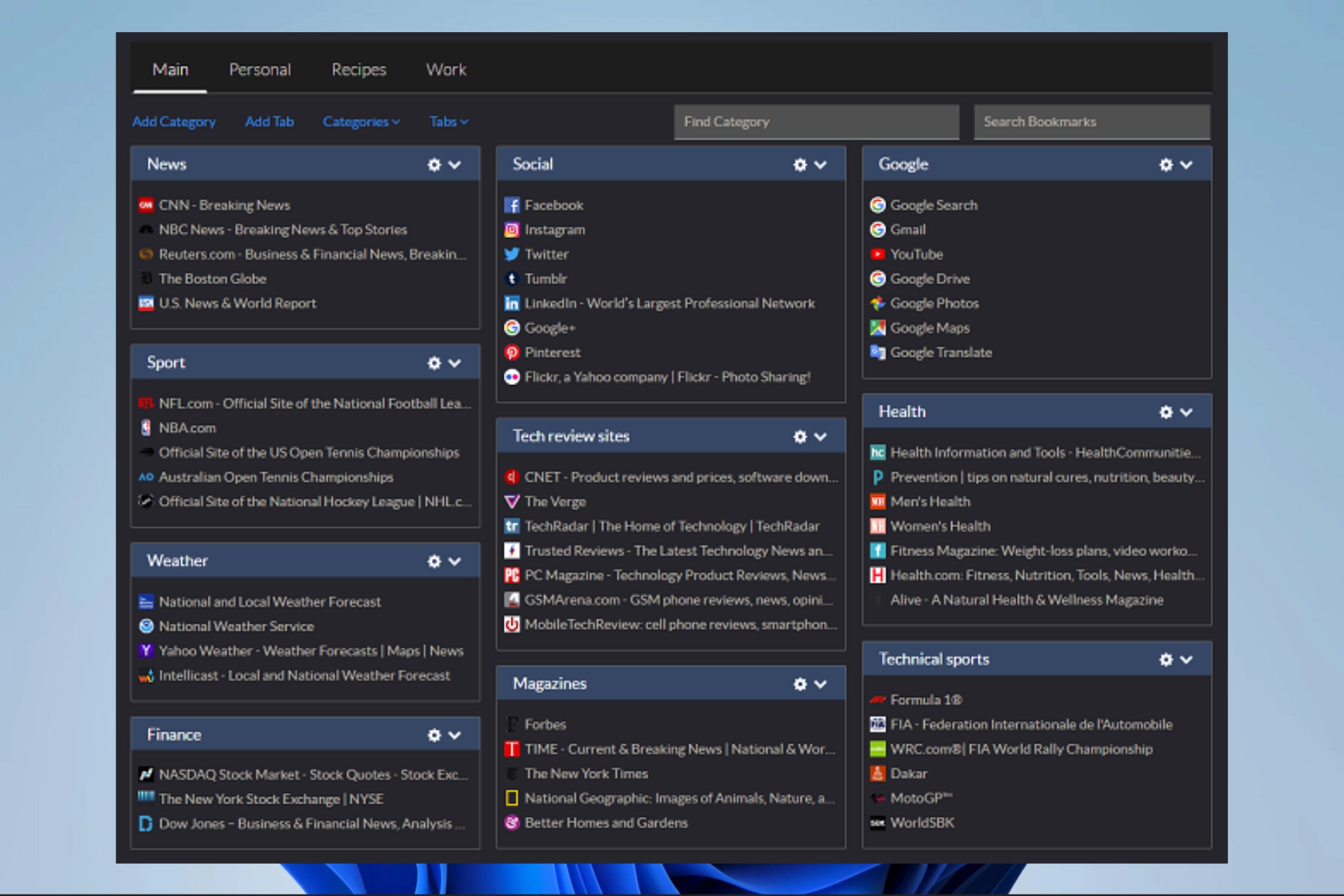Focus the Find Category field

816,122
